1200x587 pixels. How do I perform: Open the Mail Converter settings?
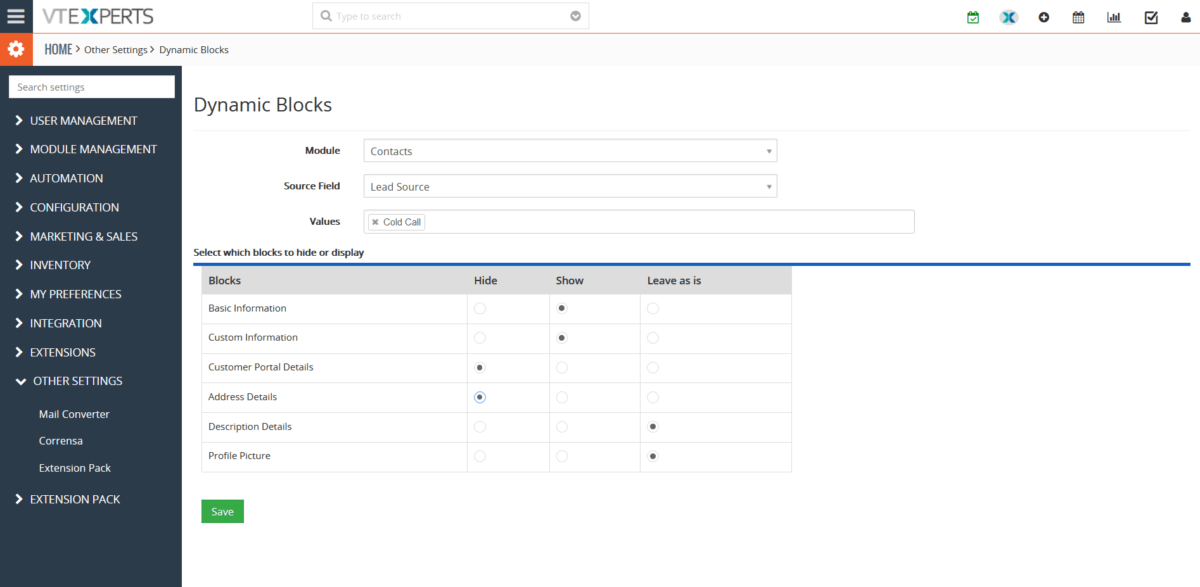pos(74,413)
